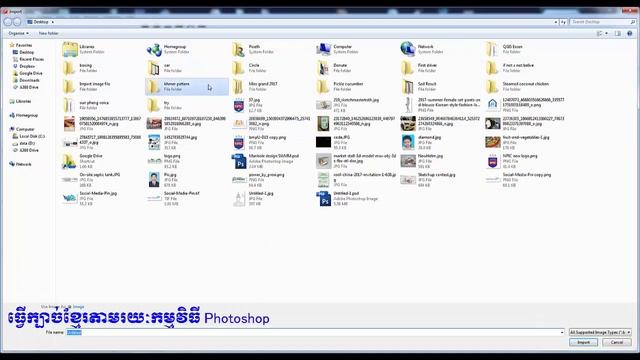Image resolution: width=640 pixels, height=360 pixels.
Task: Open data (D:) drive in sidebar
Action: click(27, 143)
